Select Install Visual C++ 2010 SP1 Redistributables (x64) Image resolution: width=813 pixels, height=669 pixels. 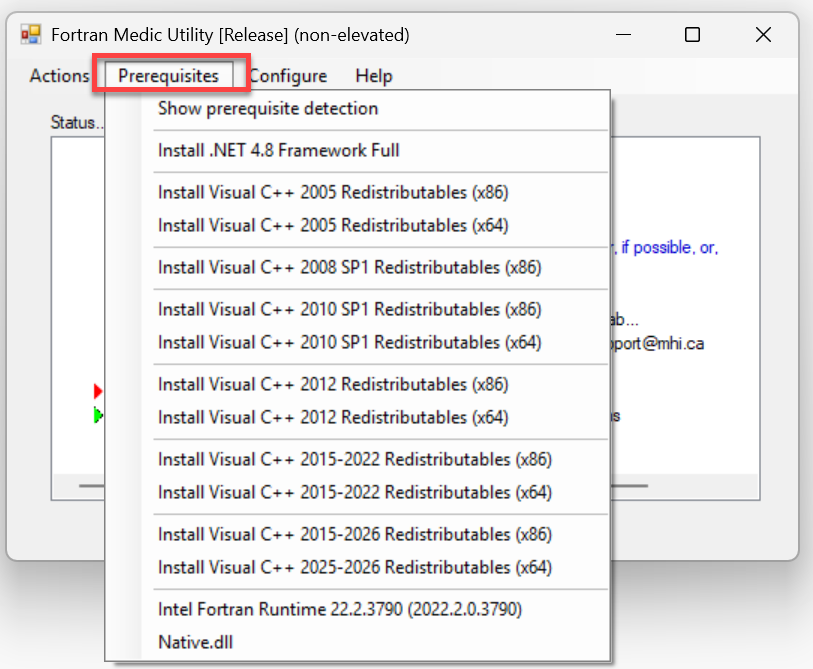tap(357, 343)
